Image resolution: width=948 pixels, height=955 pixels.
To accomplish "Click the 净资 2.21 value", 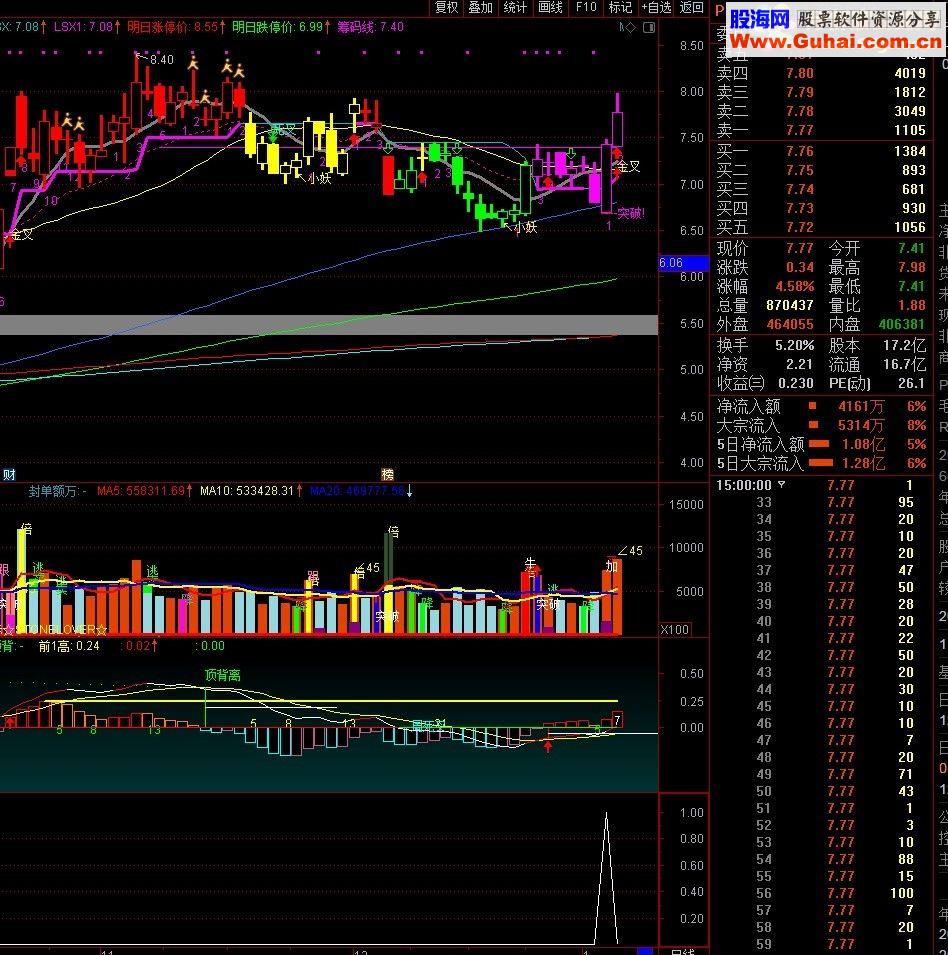I will tap(799, 364).
